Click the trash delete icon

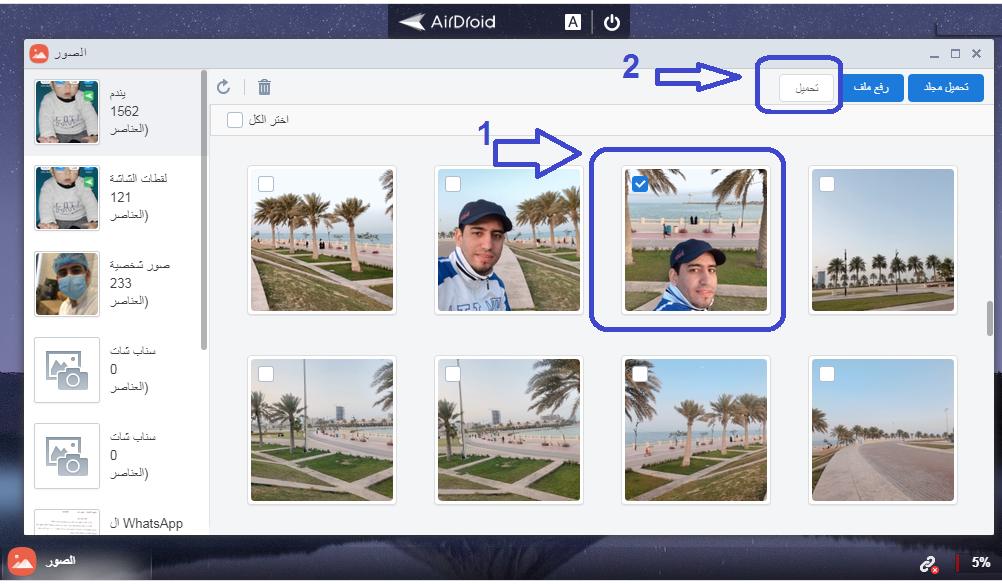(x=264, y=87)
